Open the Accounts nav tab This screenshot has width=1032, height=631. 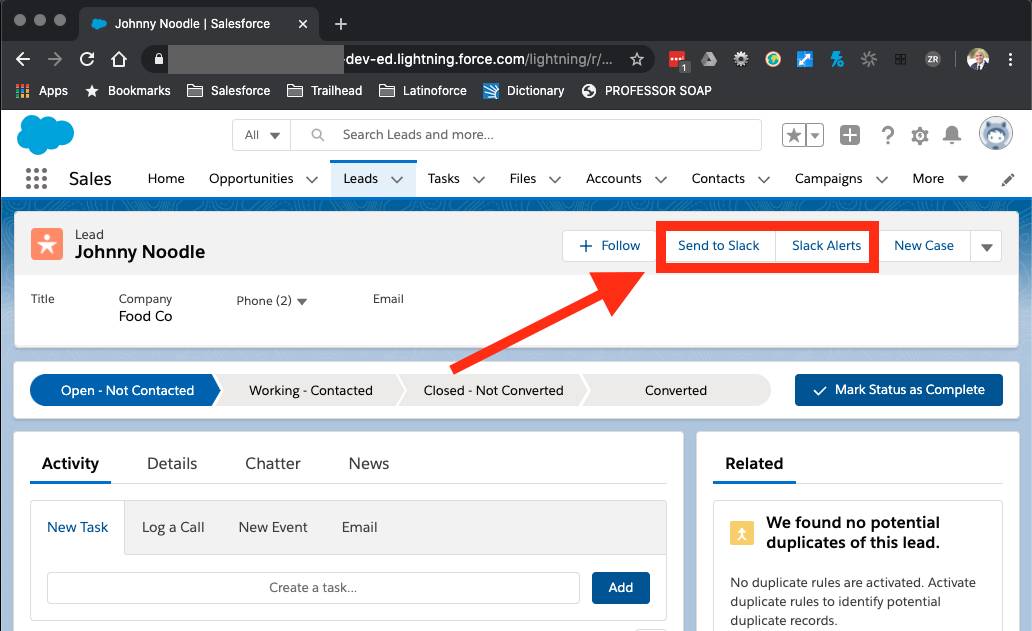click(x=613, y=178)
